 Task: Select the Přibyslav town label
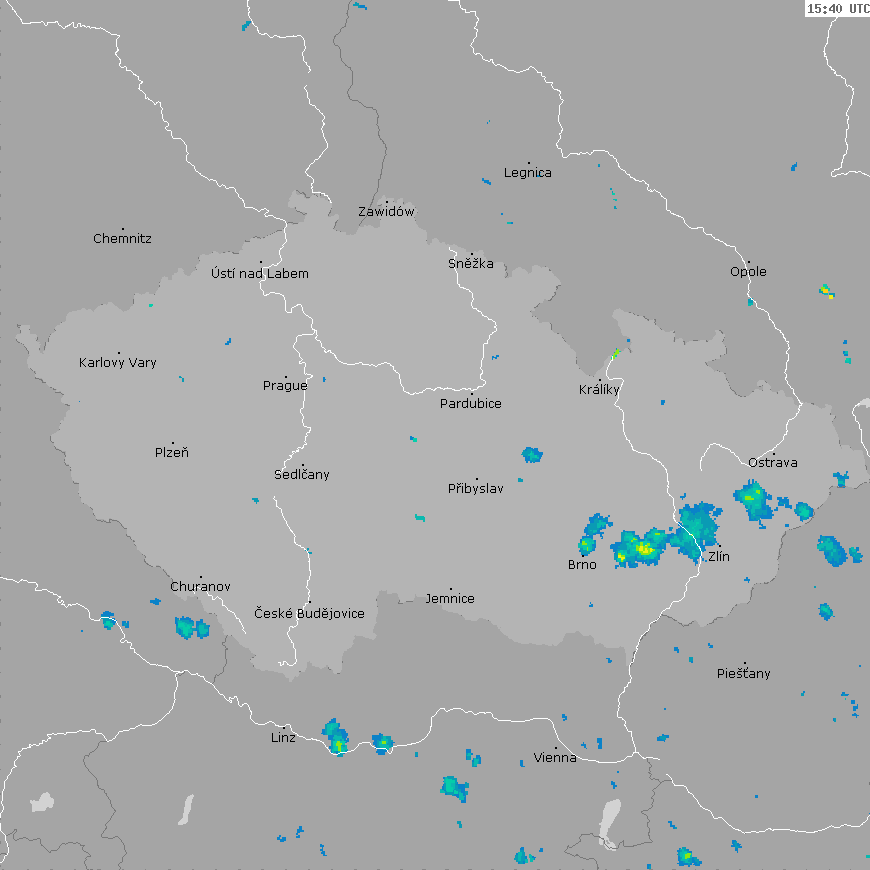[476, 489]
